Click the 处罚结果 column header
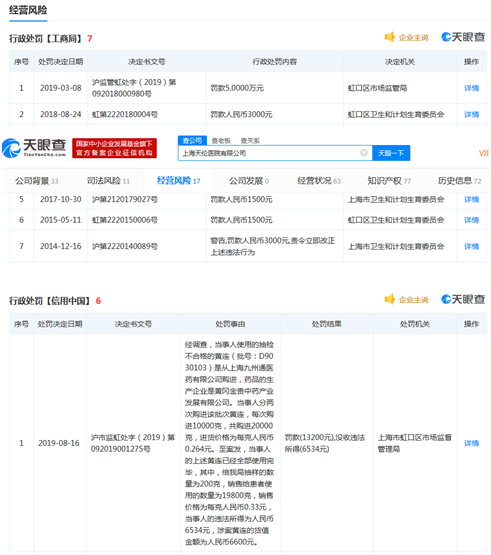 click(327, 324)
